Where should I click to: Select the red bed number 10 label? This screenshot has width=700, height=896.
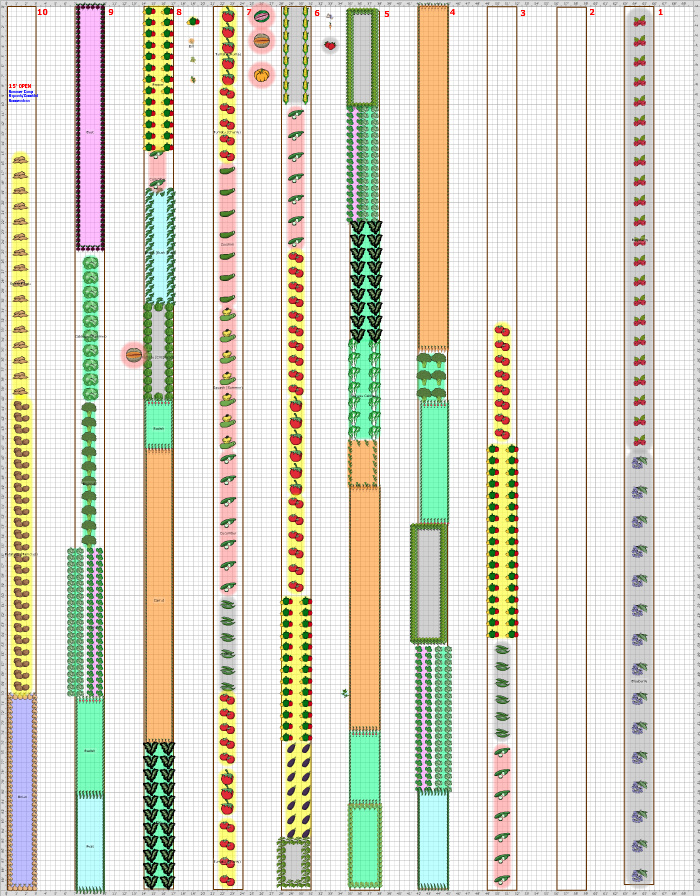42,12
